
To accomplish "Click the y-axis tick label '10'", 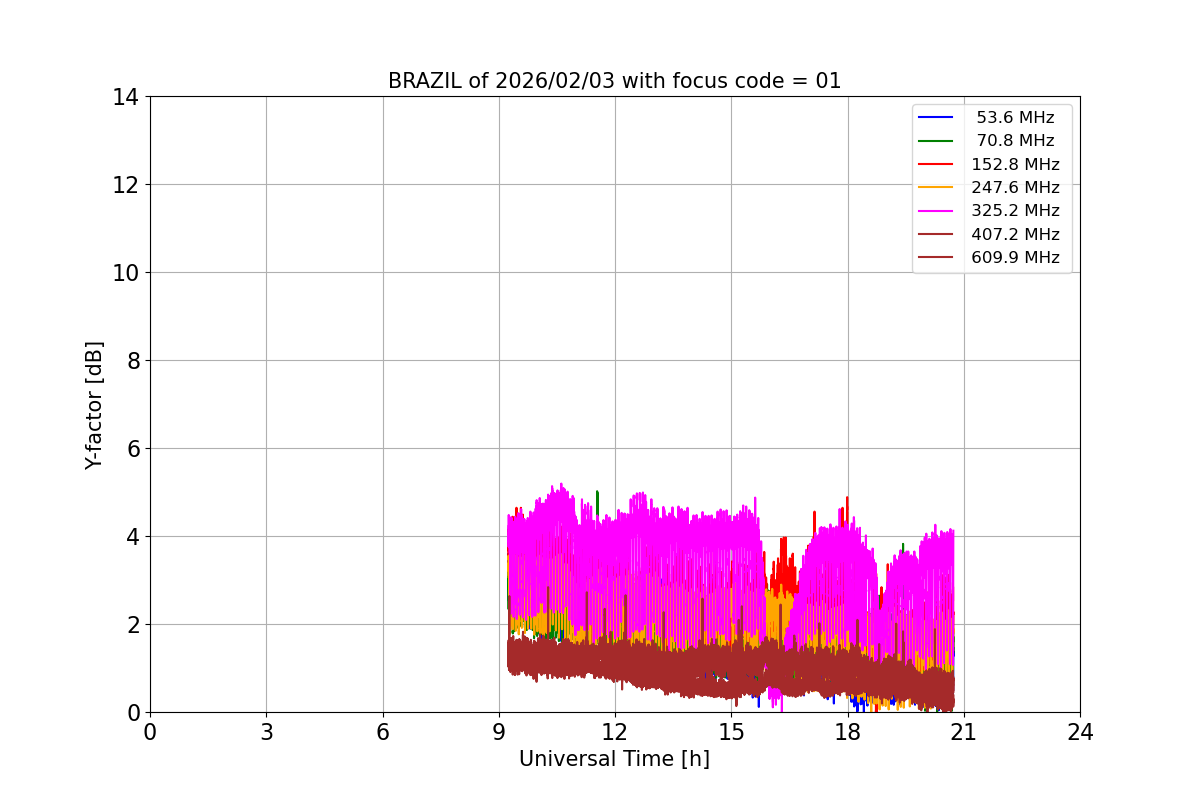I will click(x=126, y=273).
